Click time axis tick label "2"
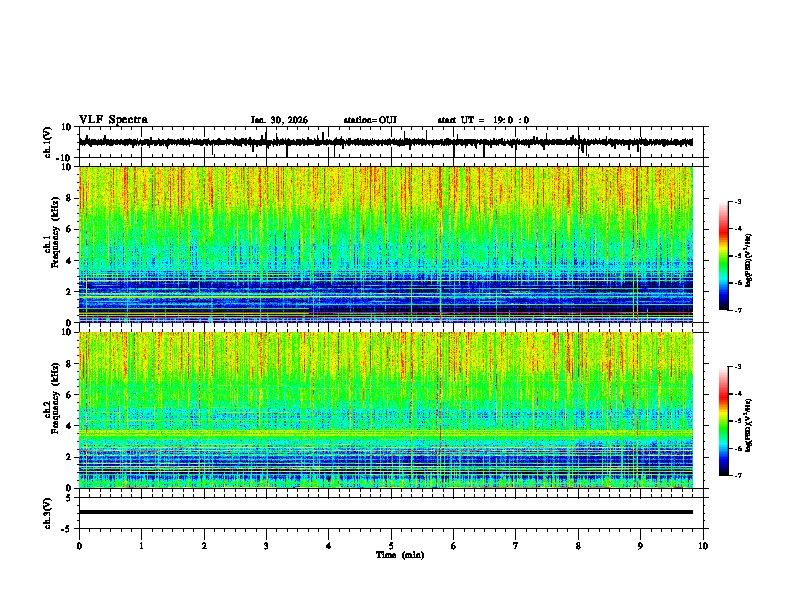This screenshot has height=612, width=792. pyautogui.click(x=204, y=546)
